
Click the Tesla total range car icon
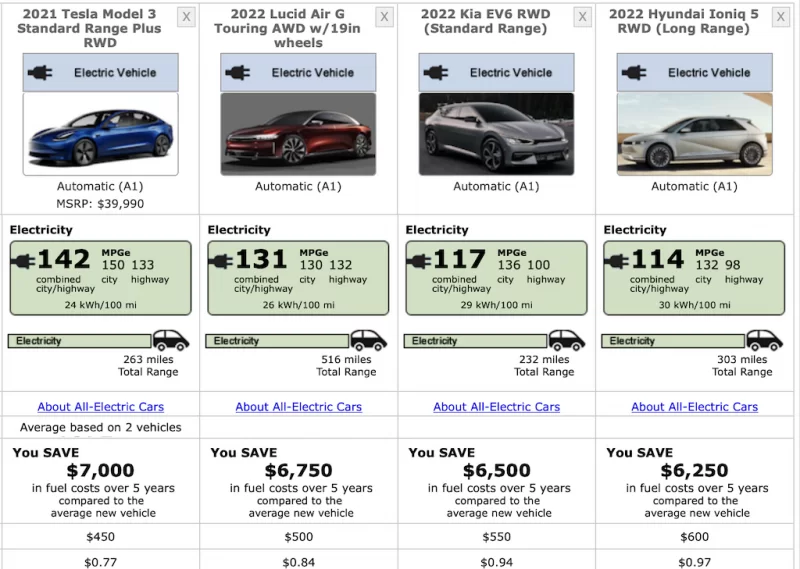171,341
